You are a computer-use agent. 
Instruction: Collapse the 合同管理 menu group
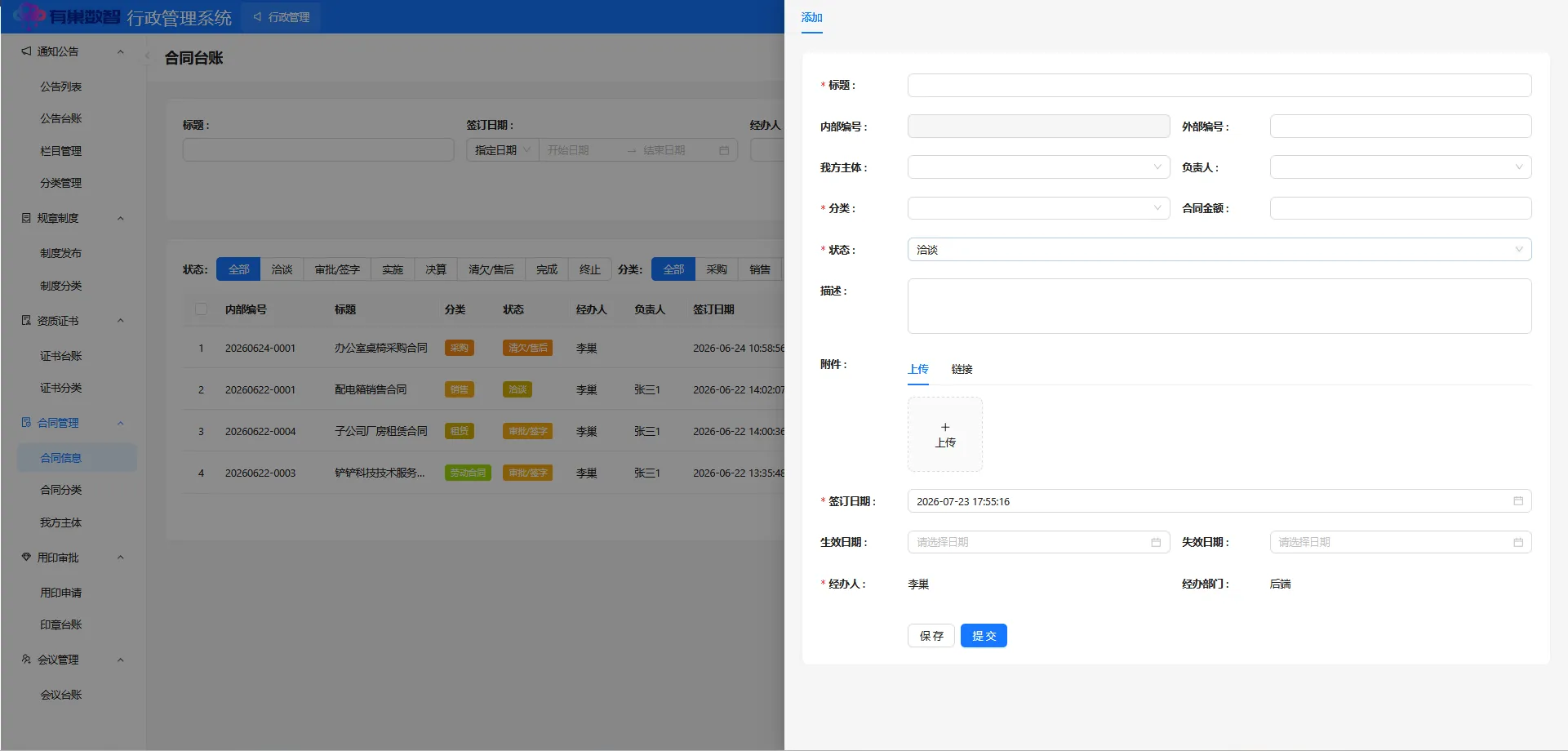pos(121,423)
